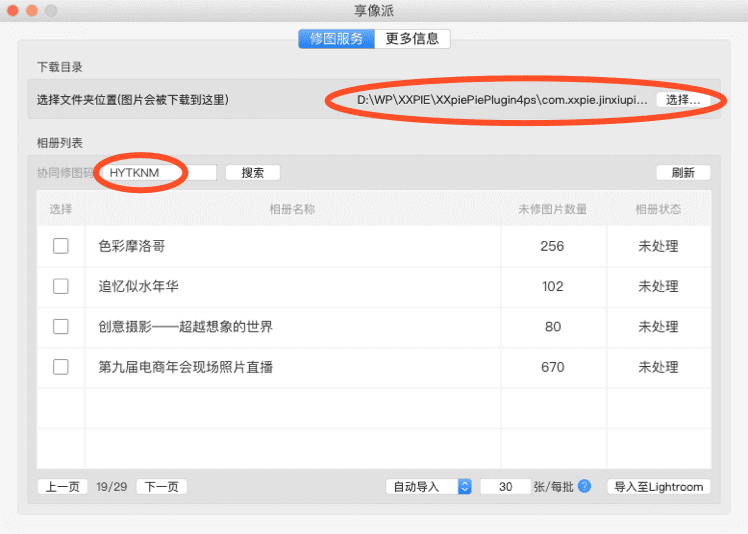Close the window with the red button
The width and height of the screenshot is (748, 534).
point(13,10)
